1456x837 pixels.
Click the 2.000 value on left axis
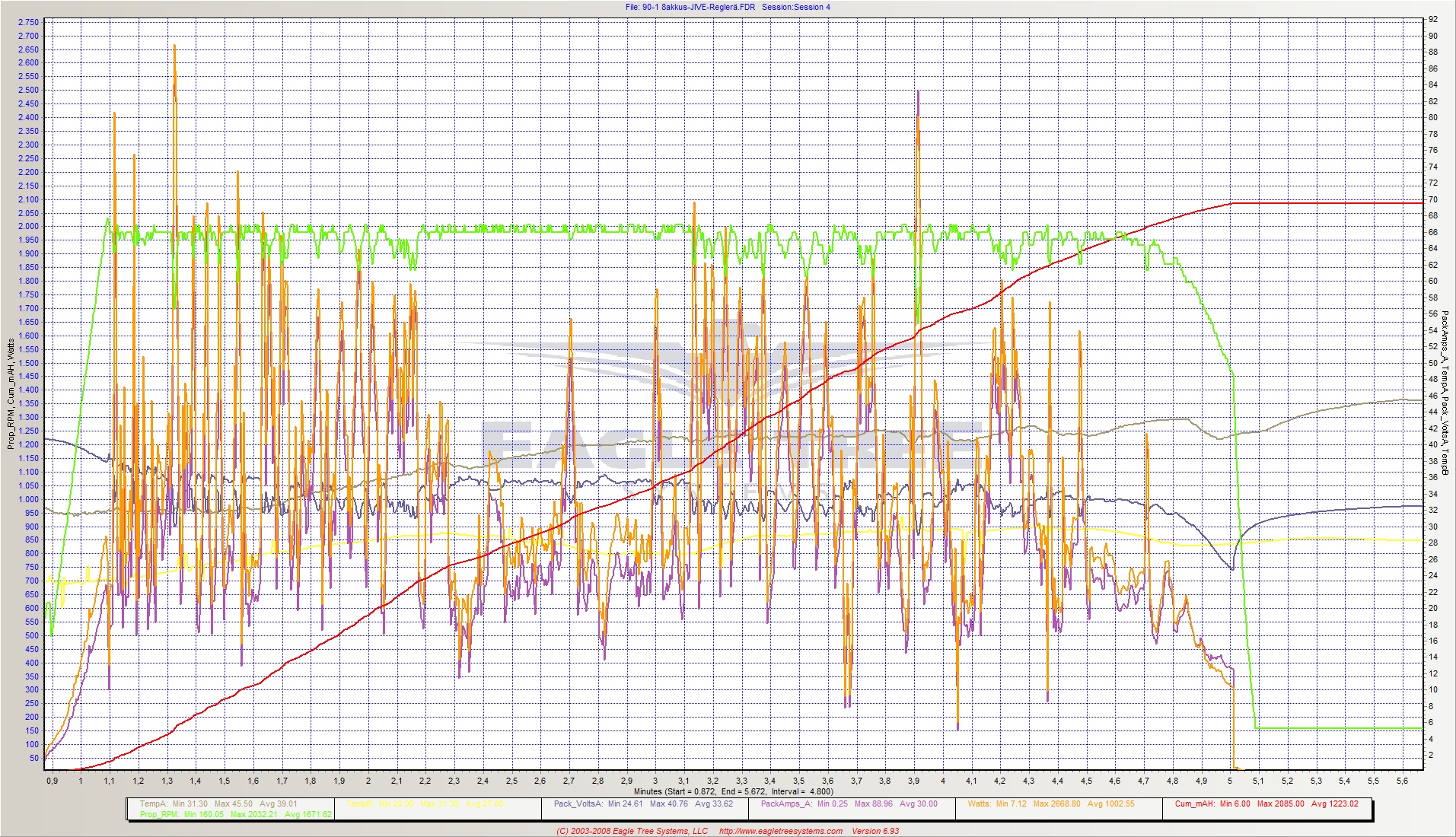(x=28, y=227)
